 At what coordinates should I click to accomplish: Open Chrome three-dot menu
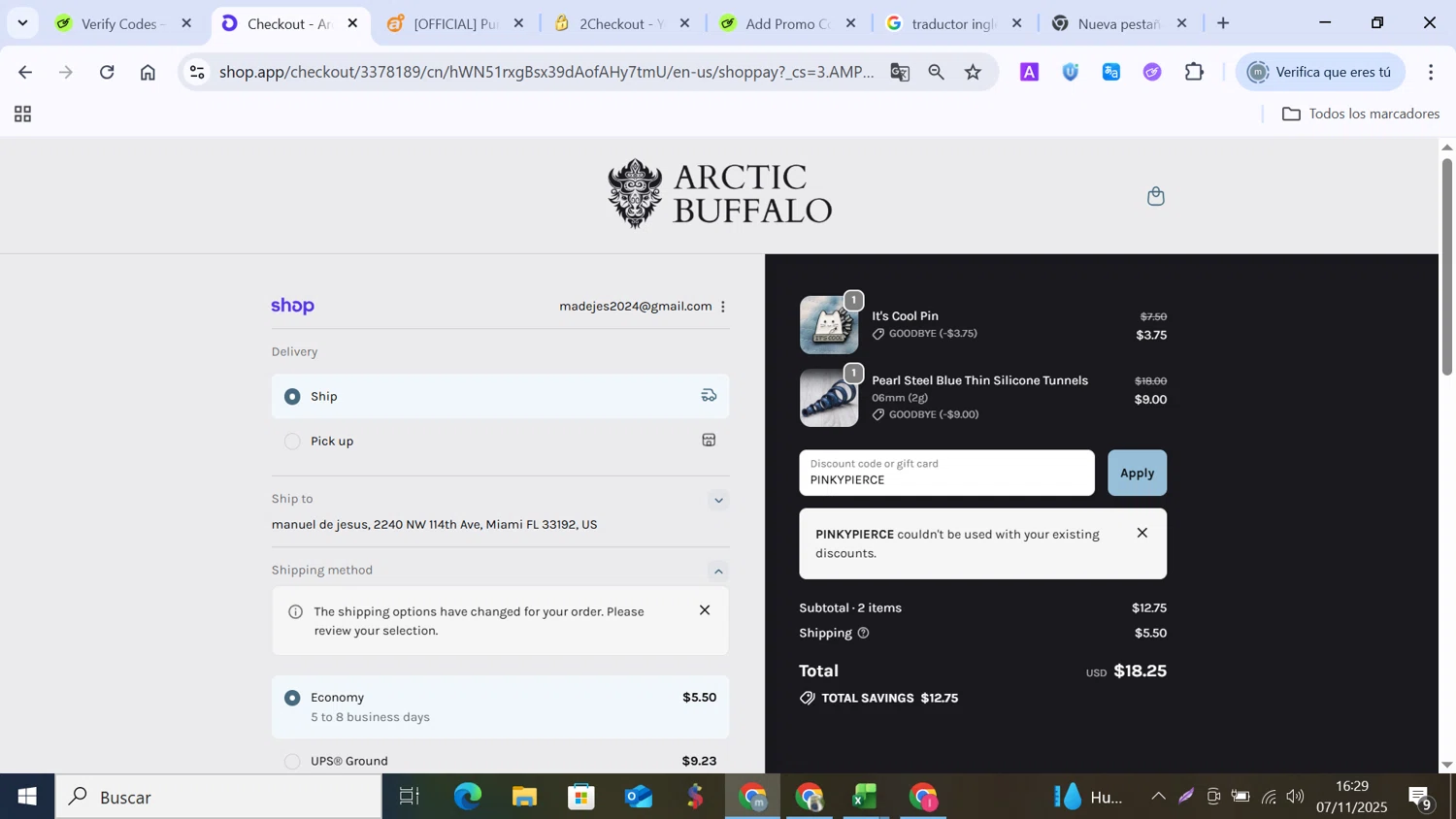tap(1431, 72)
